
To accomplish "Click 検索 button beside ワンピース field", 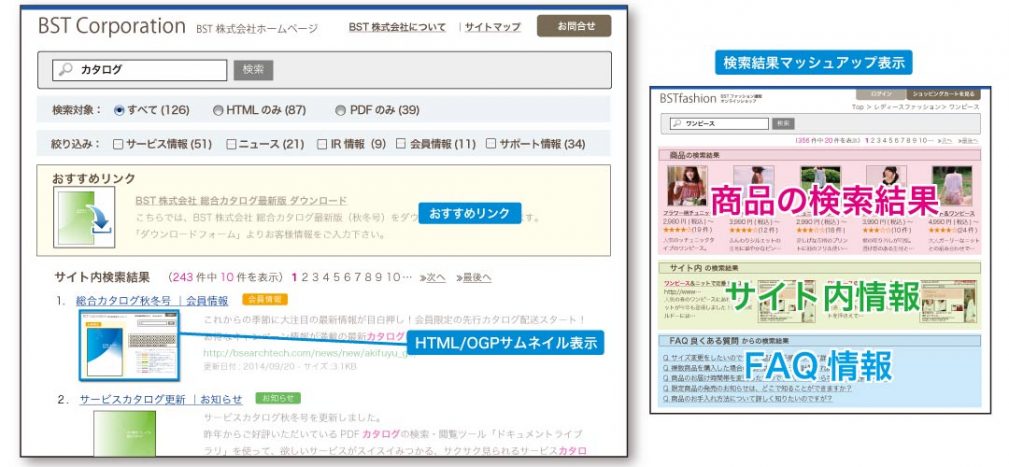I will [783, 124].
